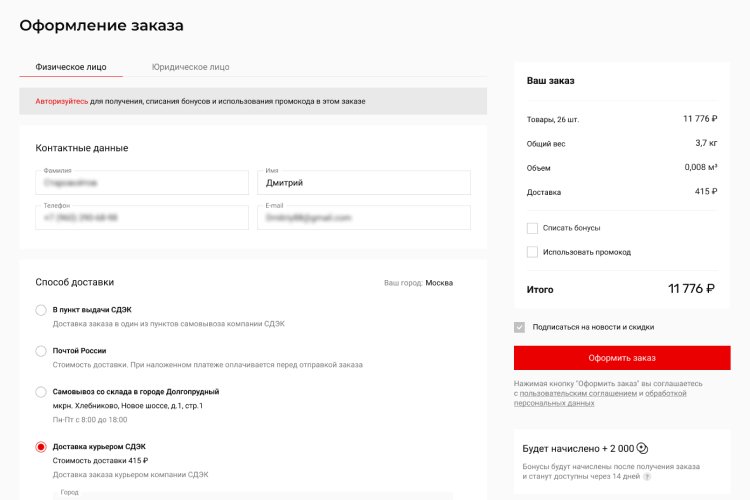The height and width of the screenshot is (500, 750).
Task: Click the bonus coins icon
Action: coord(643,449)
